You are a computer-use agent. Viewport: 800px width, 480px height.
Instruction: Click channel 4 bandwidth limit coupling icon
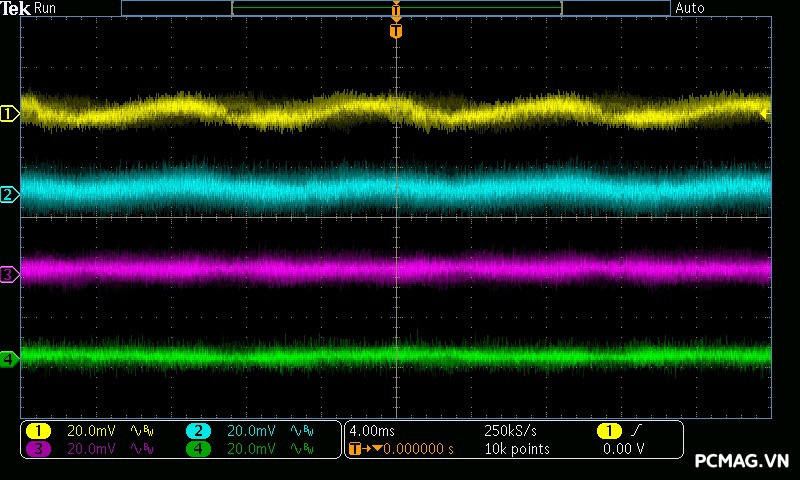pos(301,449)
